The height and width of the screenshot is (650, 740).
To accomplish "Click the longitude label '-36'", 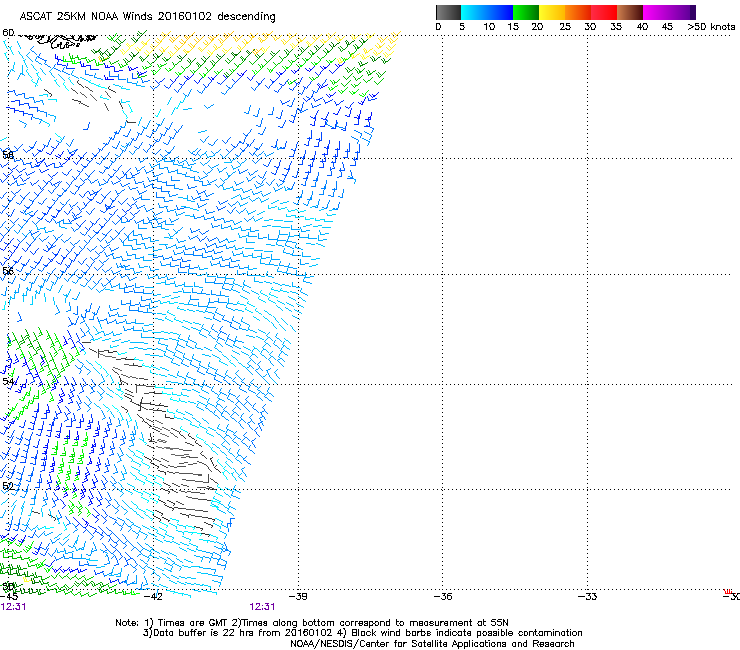I will [442, 597].
